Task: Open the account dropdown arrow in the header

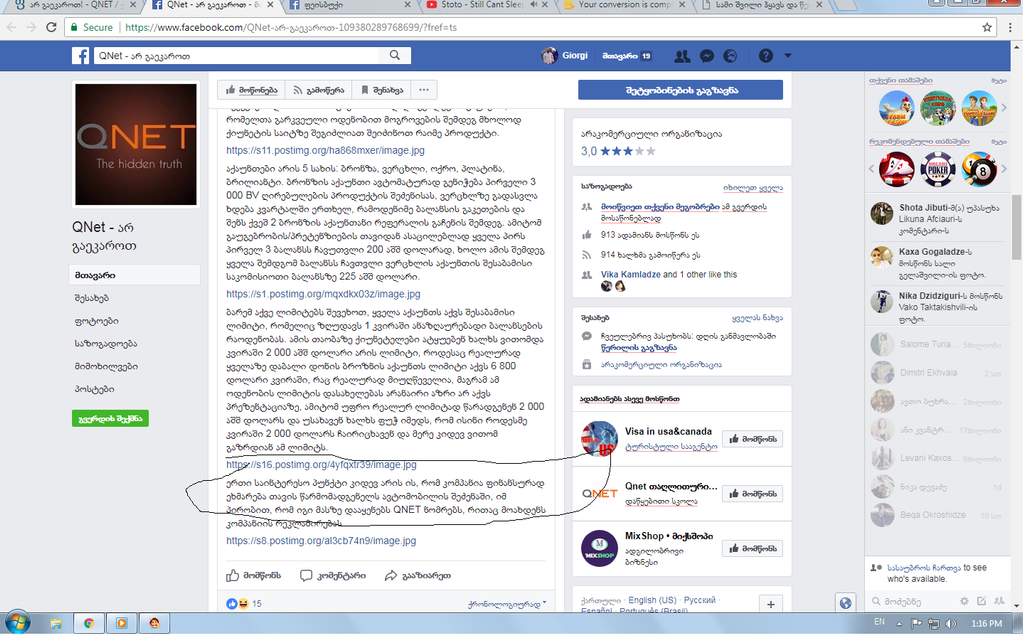Action: tap(788, 56)
